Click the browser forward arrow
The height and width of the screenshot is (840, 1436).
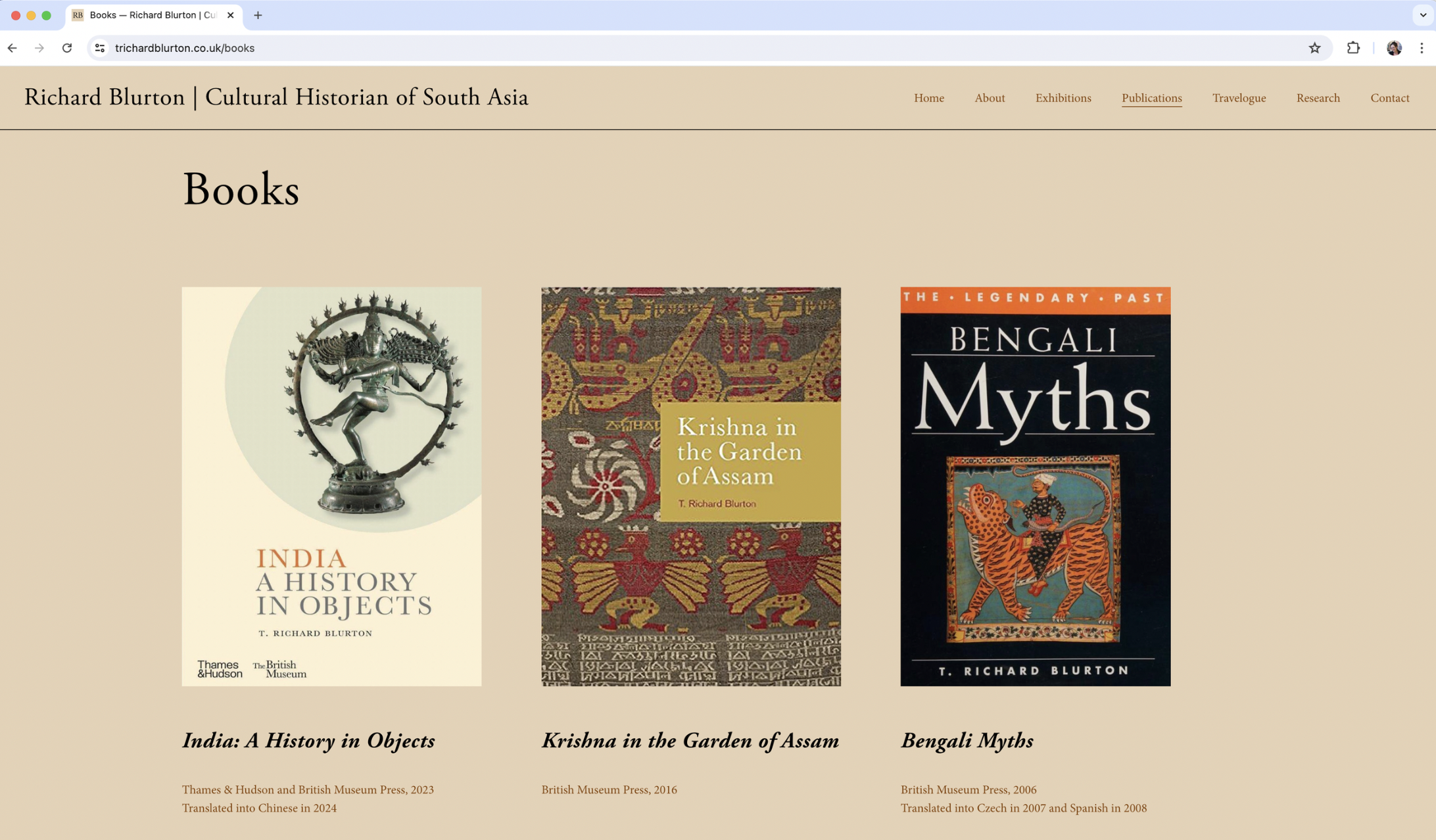point(39,48)
